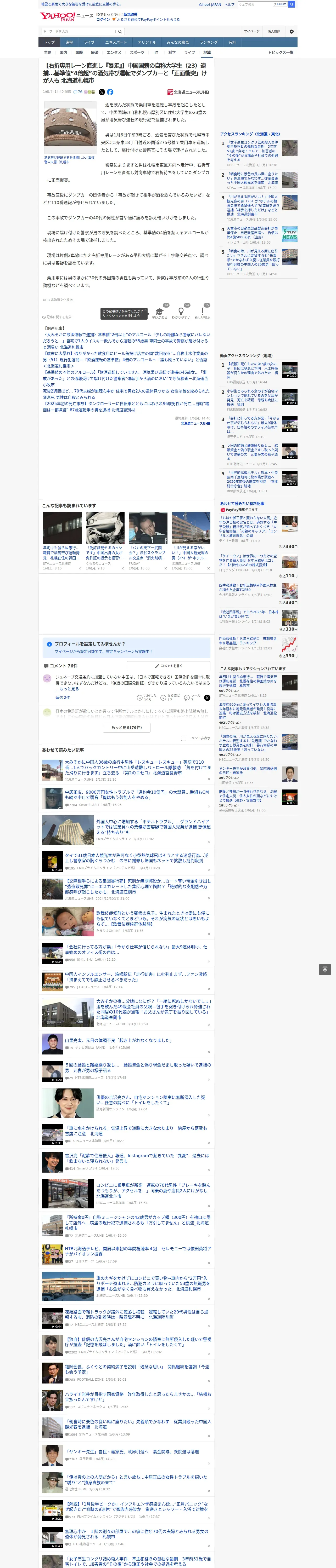Click the 新規取得 ID link
The height and width of the screenshot is (1568, 336).
click(x=131, y=14)
